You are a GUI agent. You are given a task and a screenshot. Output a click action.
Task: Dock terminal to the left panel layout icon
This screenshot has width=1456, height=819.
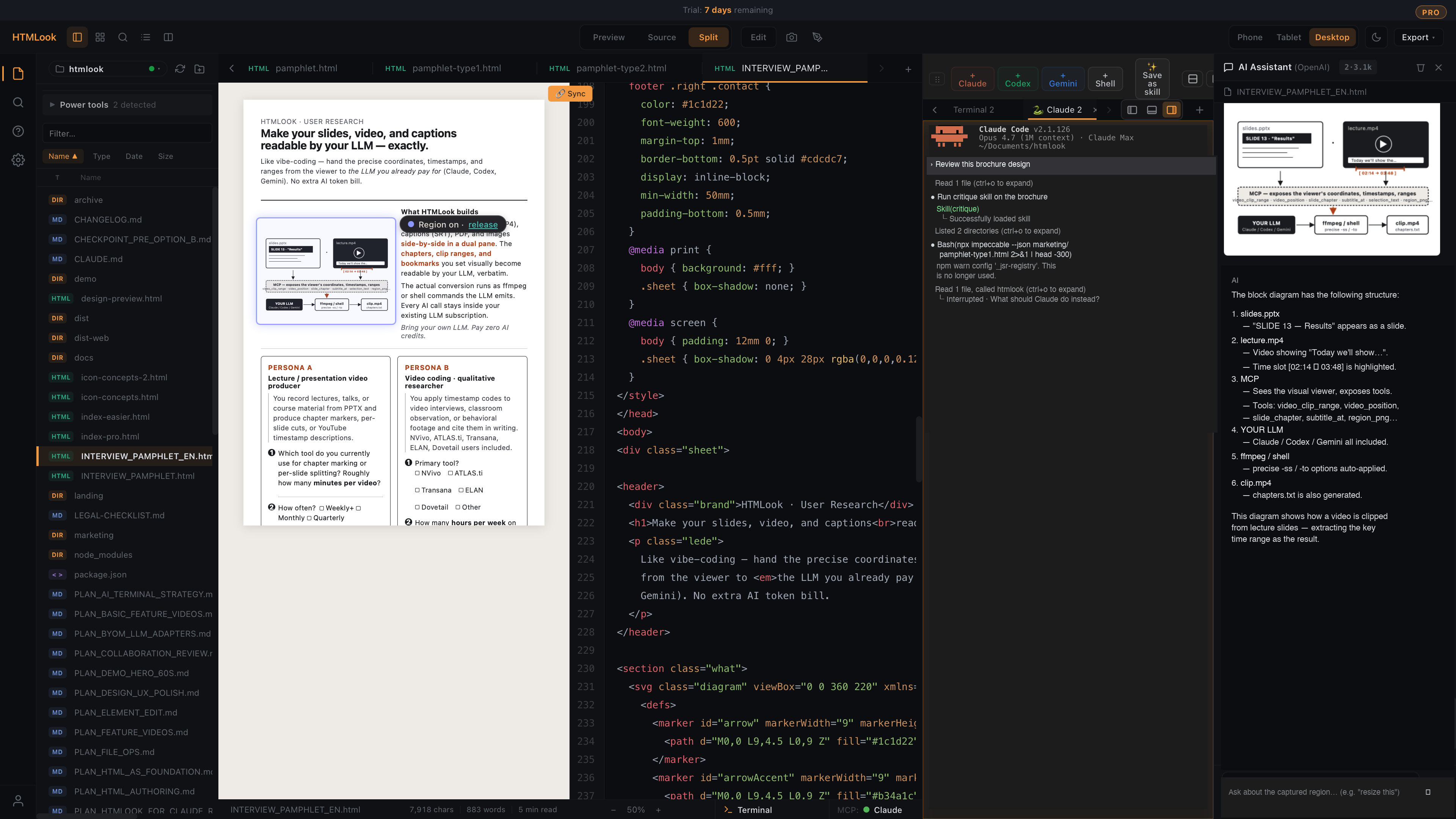(x=1132, y=110)
